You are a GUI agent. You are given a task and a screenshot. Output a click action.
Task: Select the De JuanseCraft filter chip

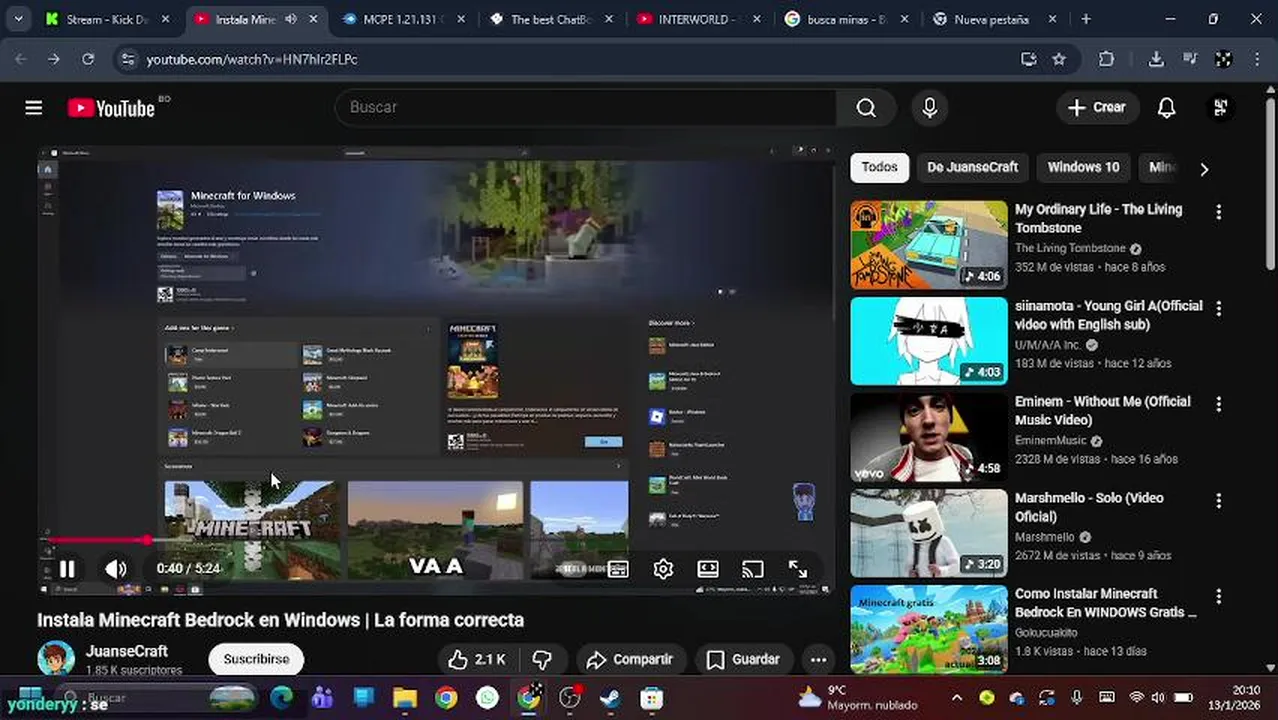[972, 167]
